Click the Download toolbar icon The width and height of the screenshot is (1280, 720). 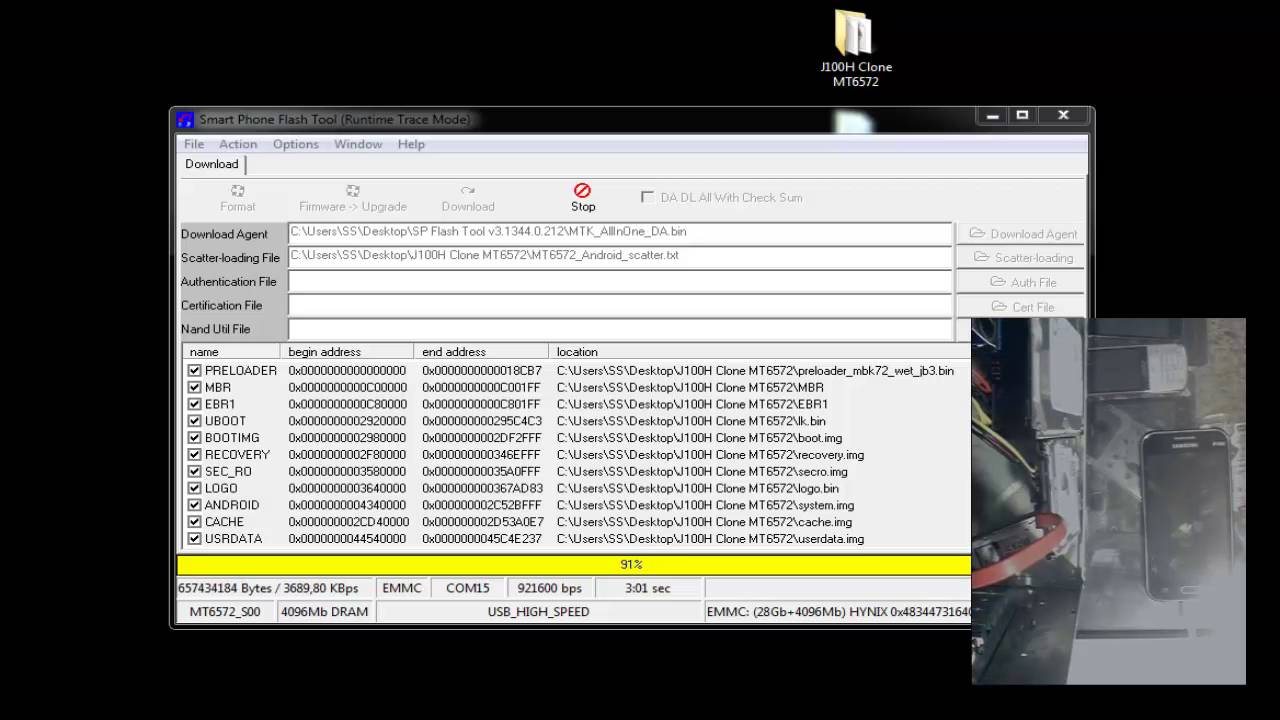468,197
